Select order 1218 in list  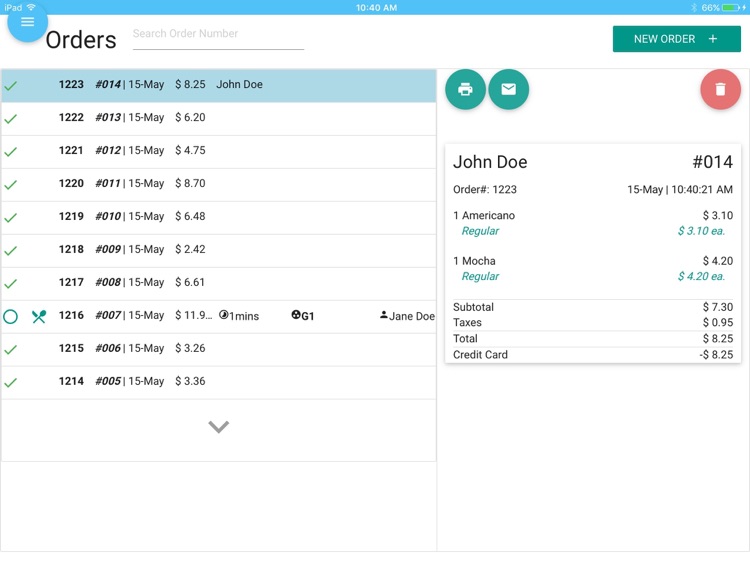click(219, 250)
